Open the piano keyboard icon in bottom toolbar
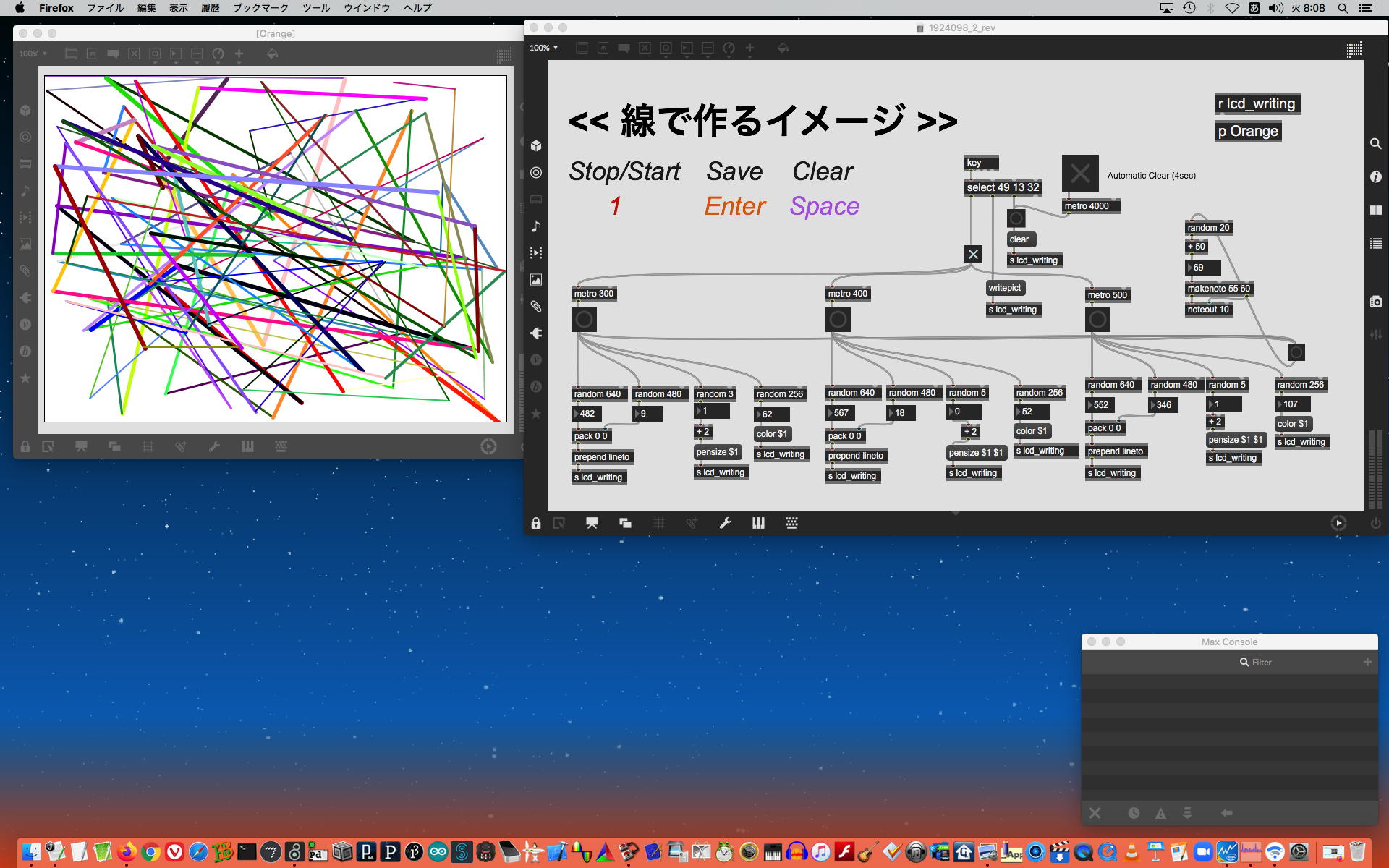Viewport: 1389px width, 868px height. [x=758, y=523]
